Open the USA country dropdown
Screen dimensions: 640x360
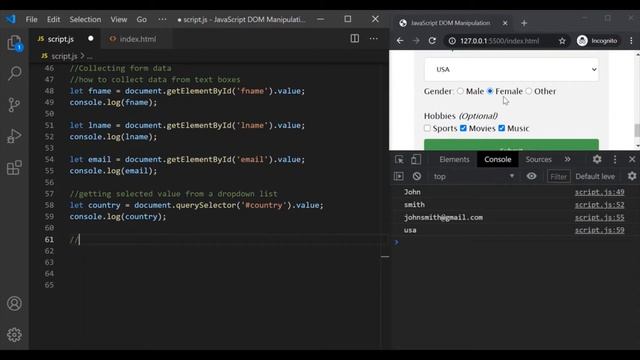pos(511,69)
